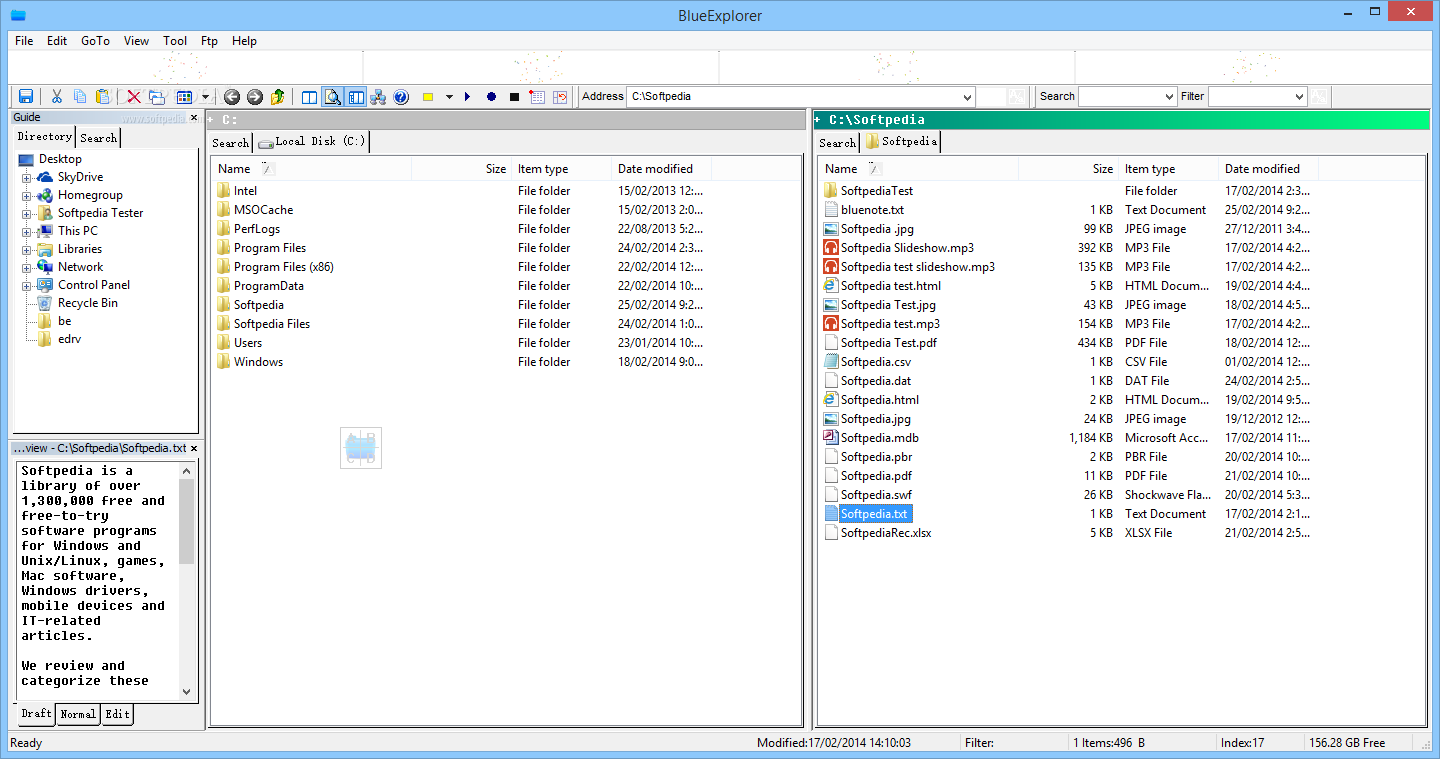Viewport: 1440px width, 759px height.
Task: Open the GoTo menu
Action: click(95, 41)
